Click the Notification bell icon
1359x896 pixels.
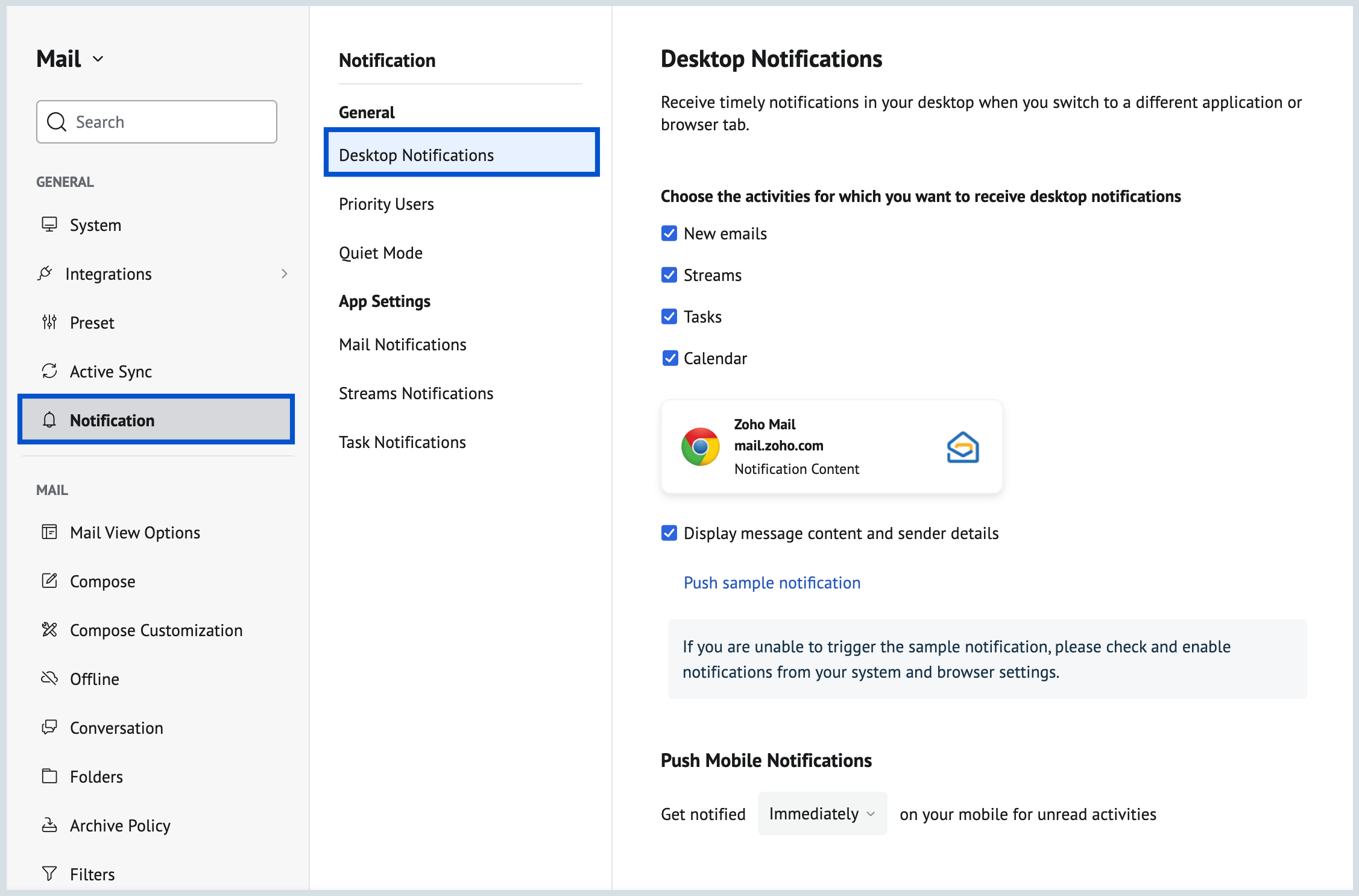coord(49,420)
